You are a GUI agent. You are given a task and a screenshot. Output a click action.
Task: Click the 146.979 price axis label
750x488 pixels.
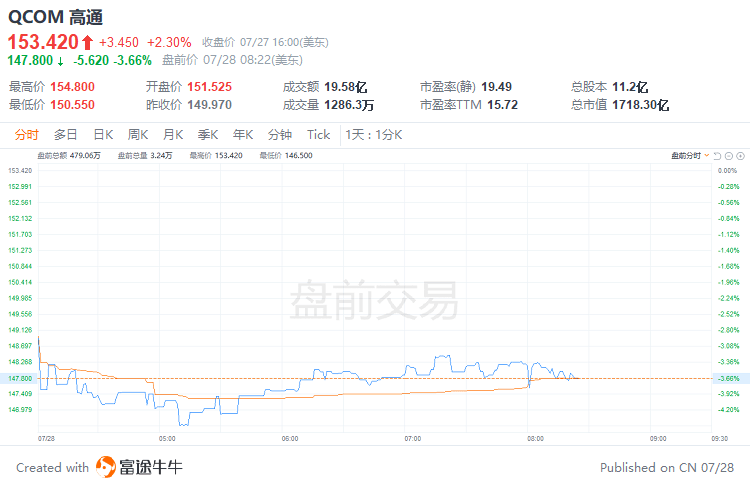coord(20,410)
